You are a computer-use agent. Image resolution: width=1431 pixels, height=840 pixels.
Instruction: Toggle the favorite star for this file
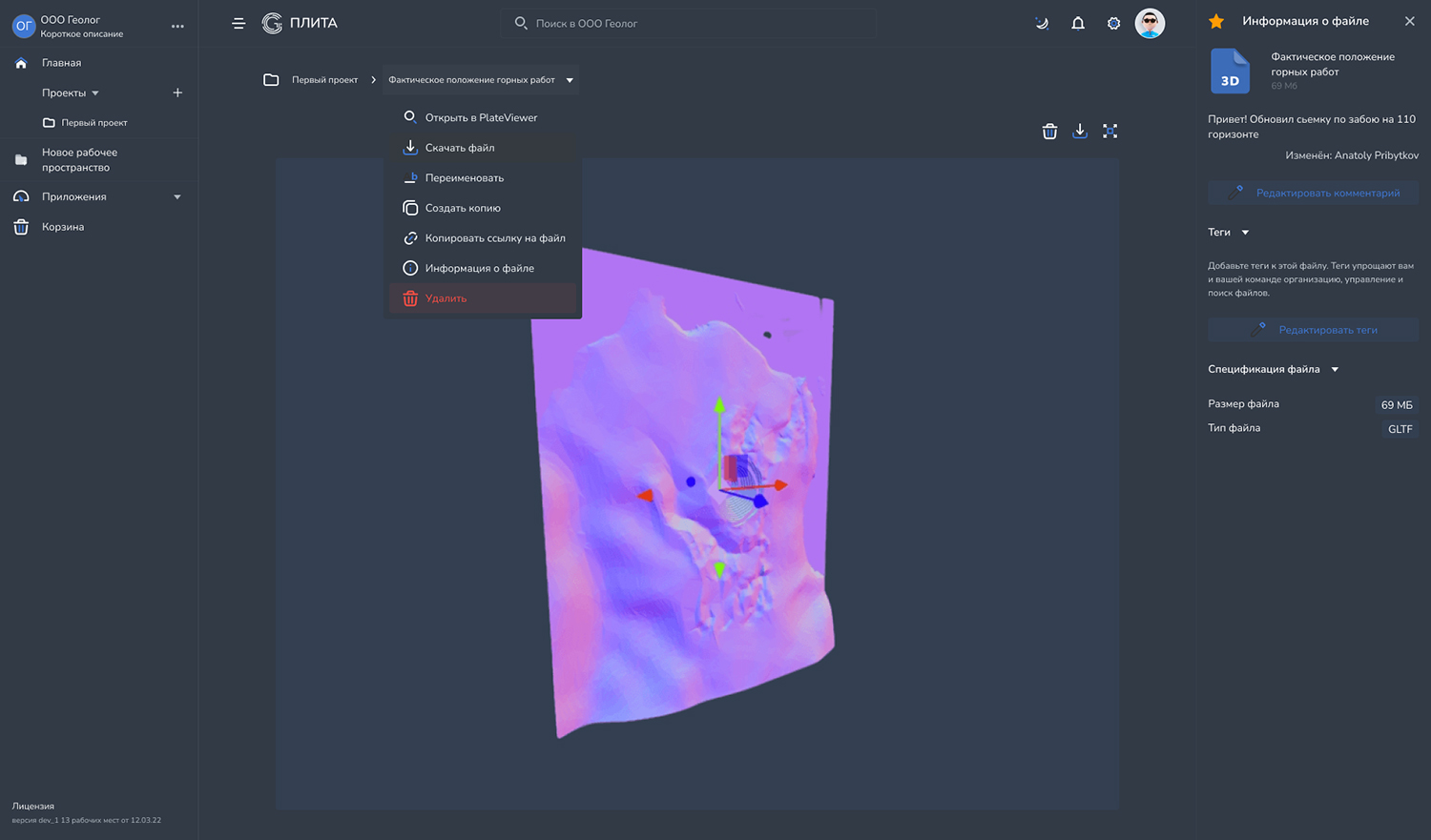(1216, 21)
